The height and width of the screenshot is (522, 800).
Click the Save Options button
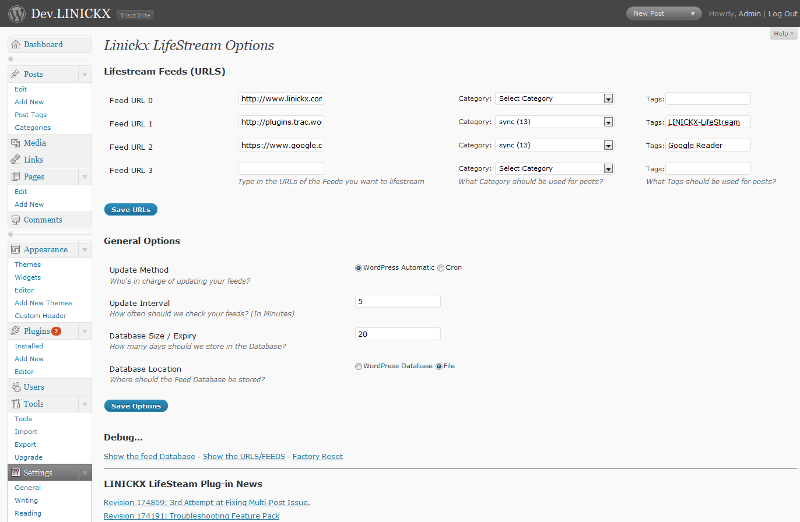click(x=136, y=406)
